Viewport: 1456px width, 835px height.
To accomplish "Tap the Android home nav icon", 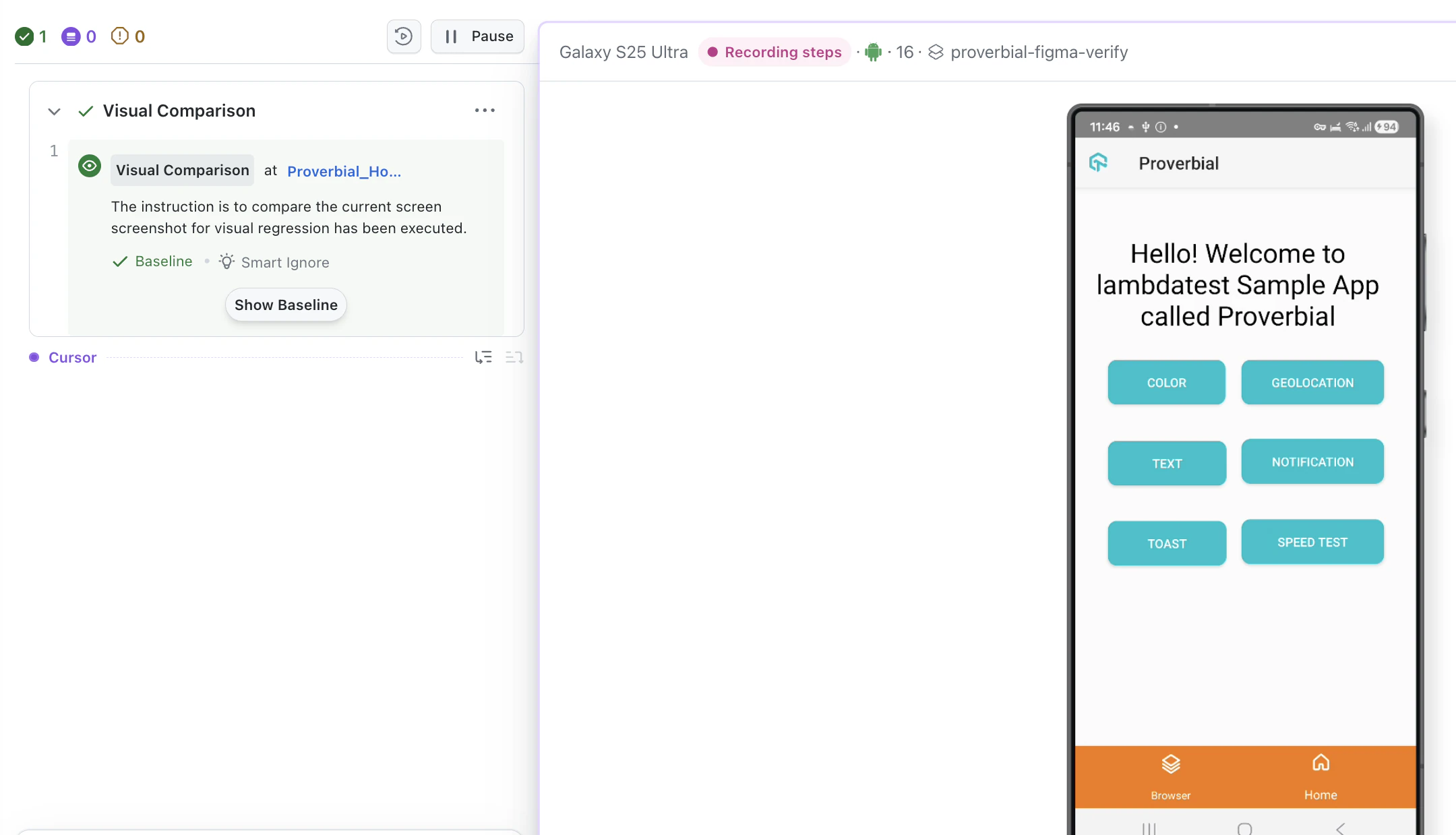I will 1245,828.
